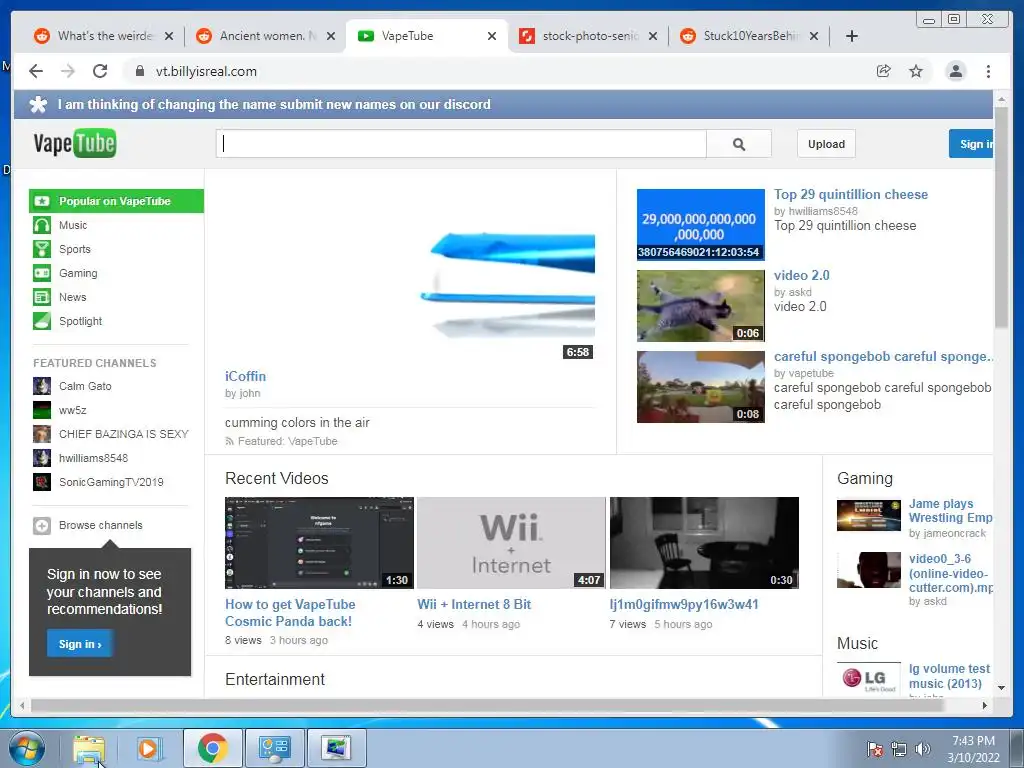Open the Chrome profile avatar
The height and width of the screenshot is (768, 1024).
click(x=955, y=71)
